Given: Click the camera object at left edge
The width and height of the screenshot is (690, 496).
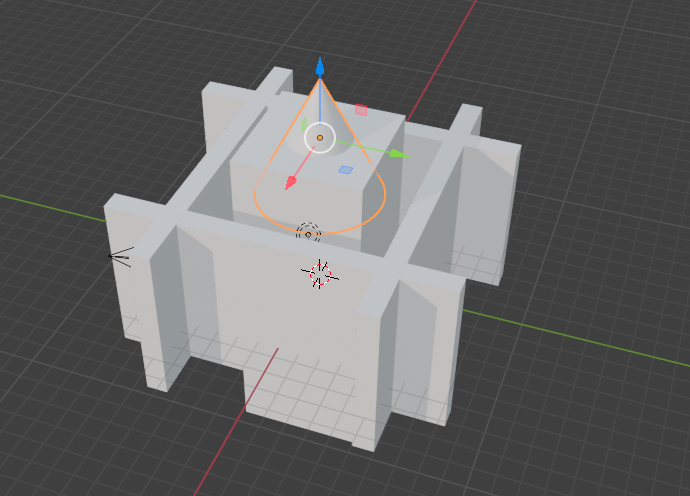Looking at the screenshot, I should coord(120,257).
